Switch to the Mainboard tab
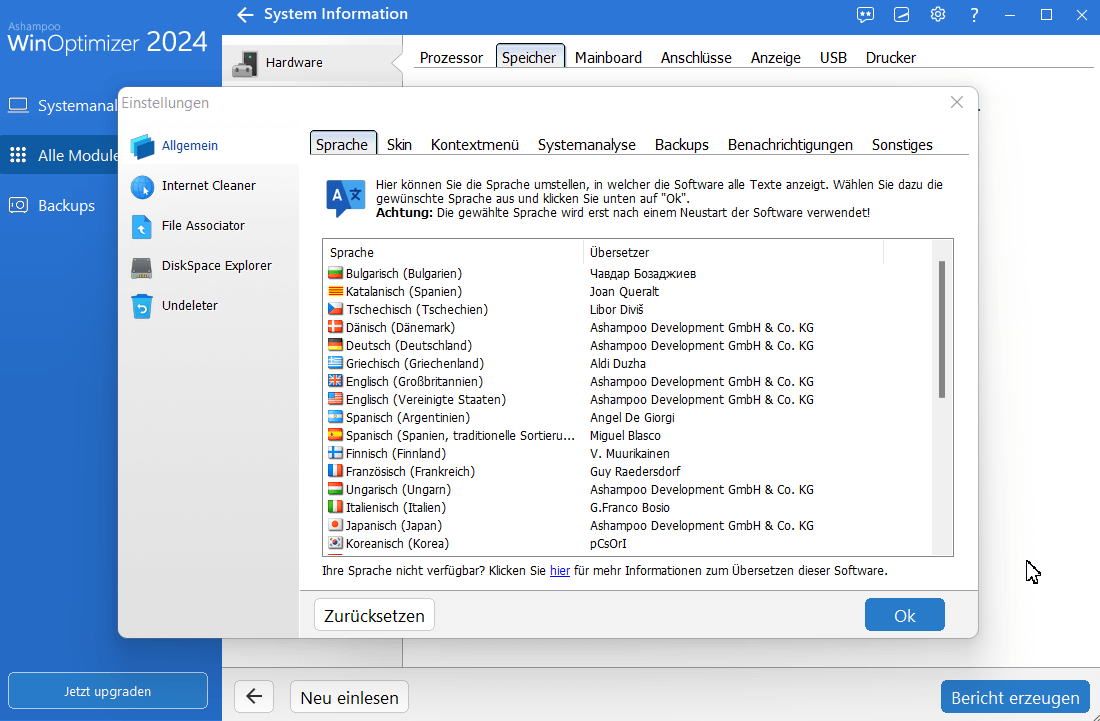This screenshot has height=721, width=1100. click(x=608, y=58)
